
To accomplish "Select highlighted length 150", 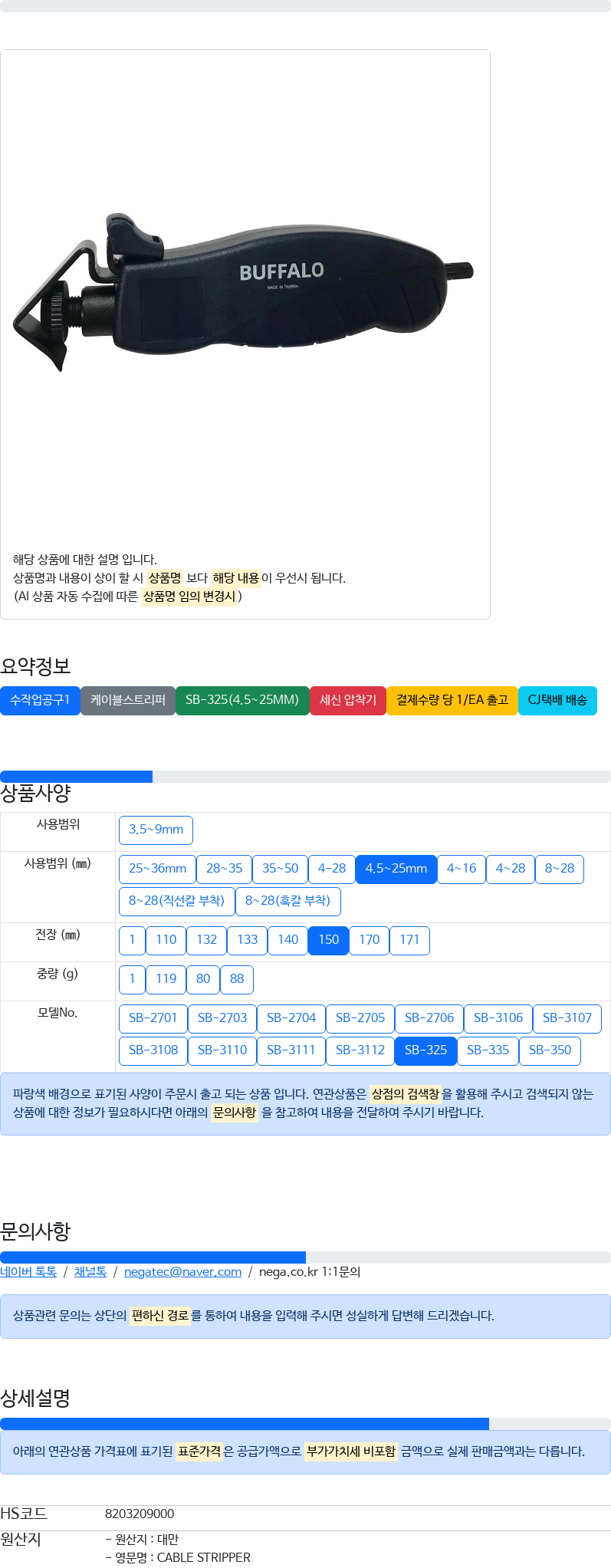I will (x=329, y=940).
